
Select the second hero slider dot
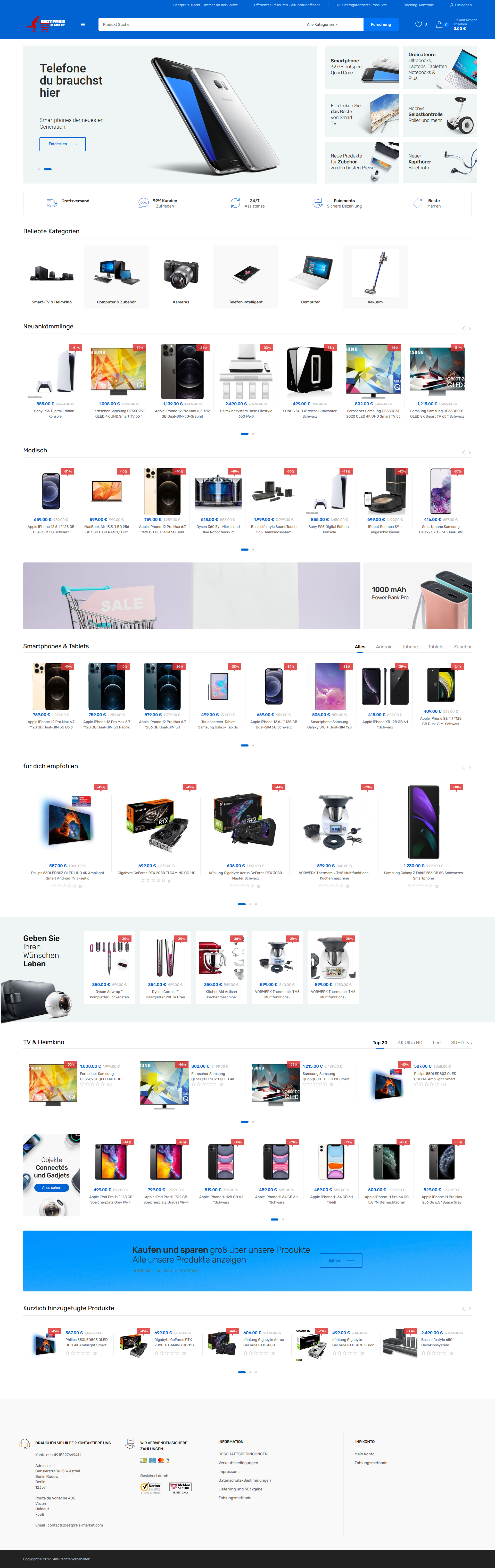(47, 169)
